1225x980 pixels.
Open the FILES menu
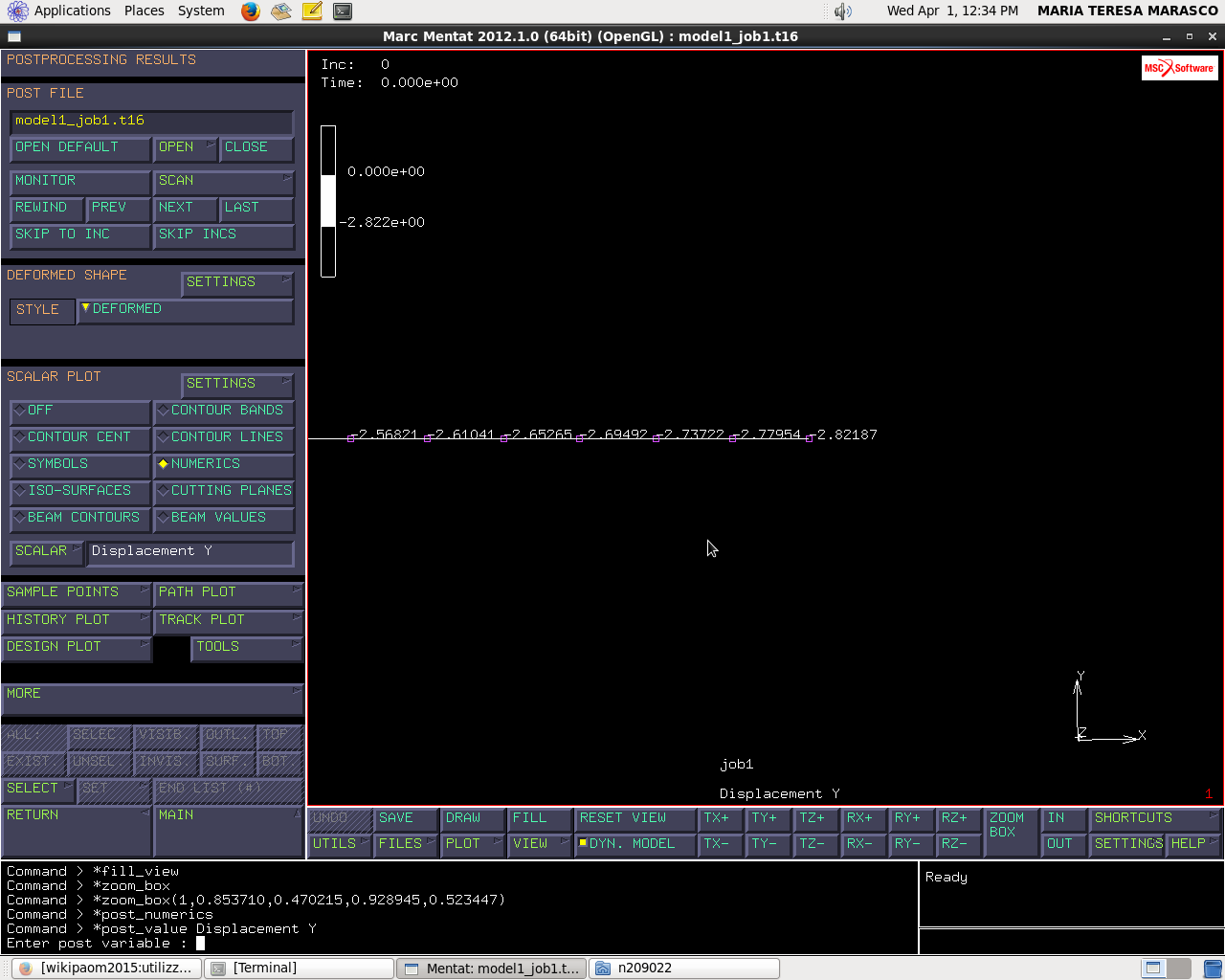pos(406,845)
